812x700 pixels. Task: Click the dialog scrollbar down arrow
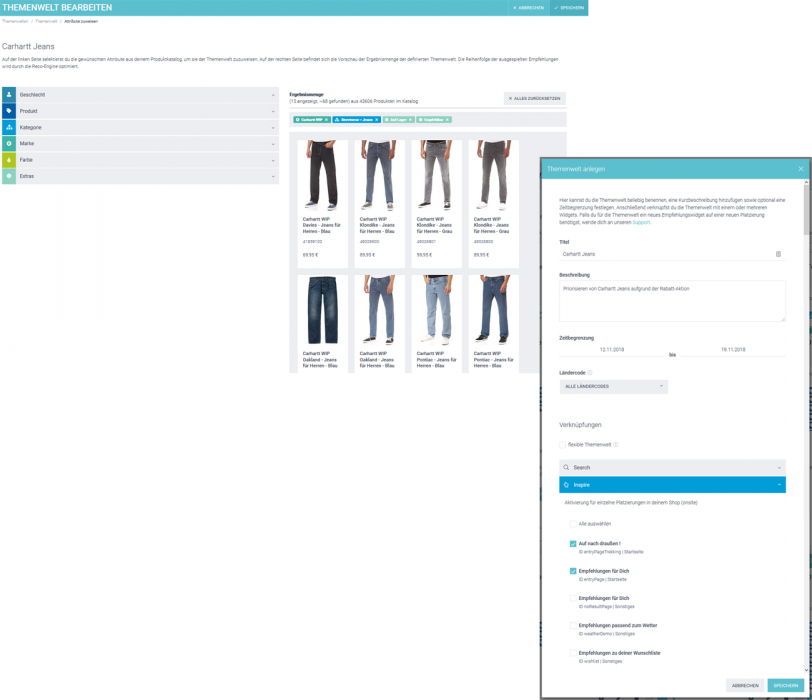pos(806,670)
